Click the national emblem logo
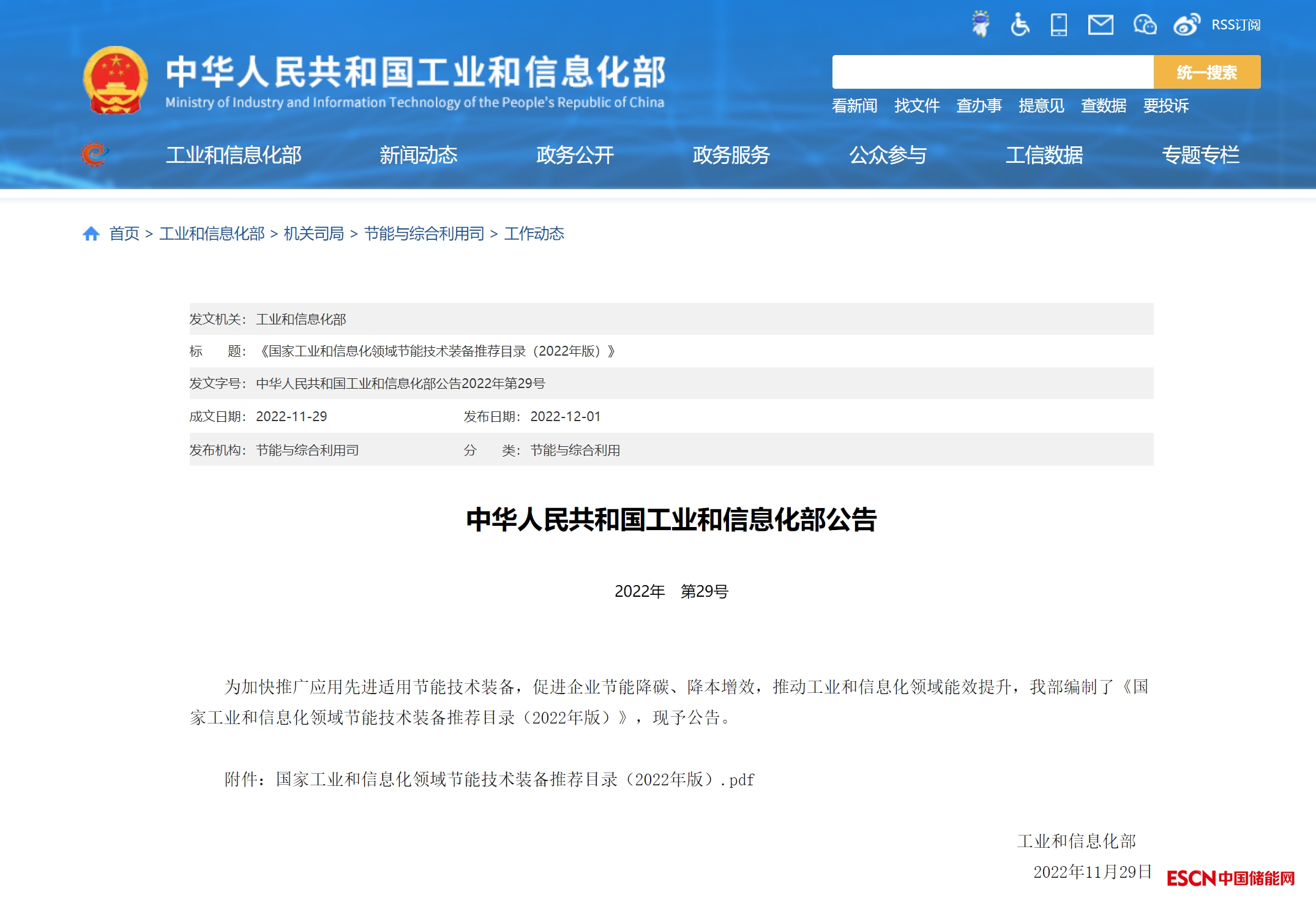The image size is (1316, 901). 115,80
